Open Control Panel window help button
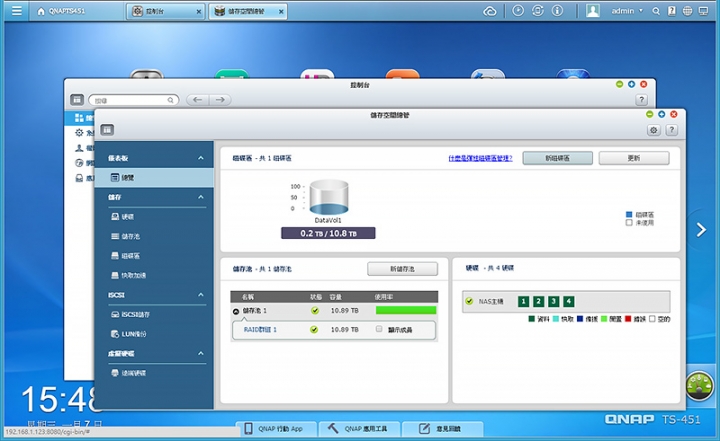Screen dimensions: 720x441 click(641, 100)
